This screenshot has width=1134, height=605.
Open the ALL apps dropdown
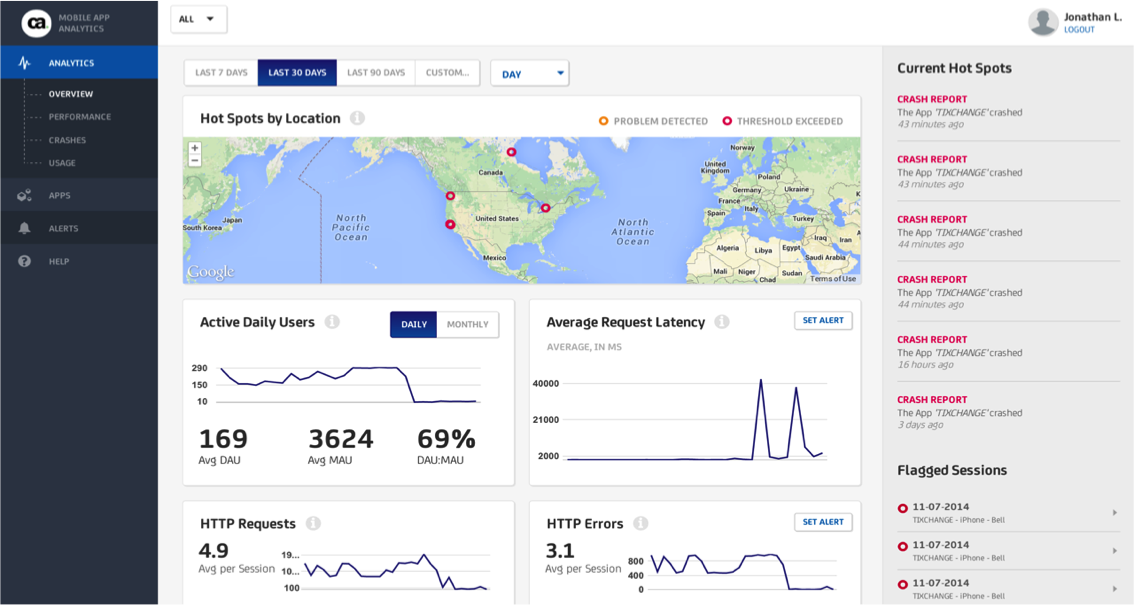pos(199,20)
